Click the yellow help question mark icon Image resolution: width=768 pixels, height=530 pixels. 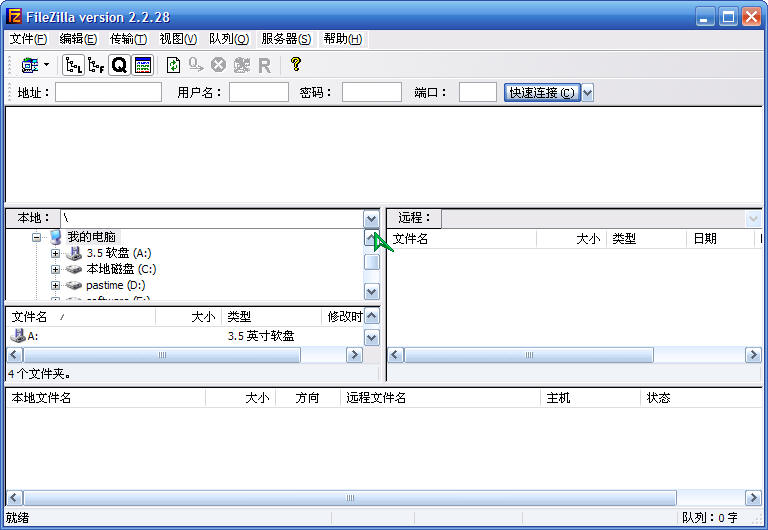coord(296,64)
